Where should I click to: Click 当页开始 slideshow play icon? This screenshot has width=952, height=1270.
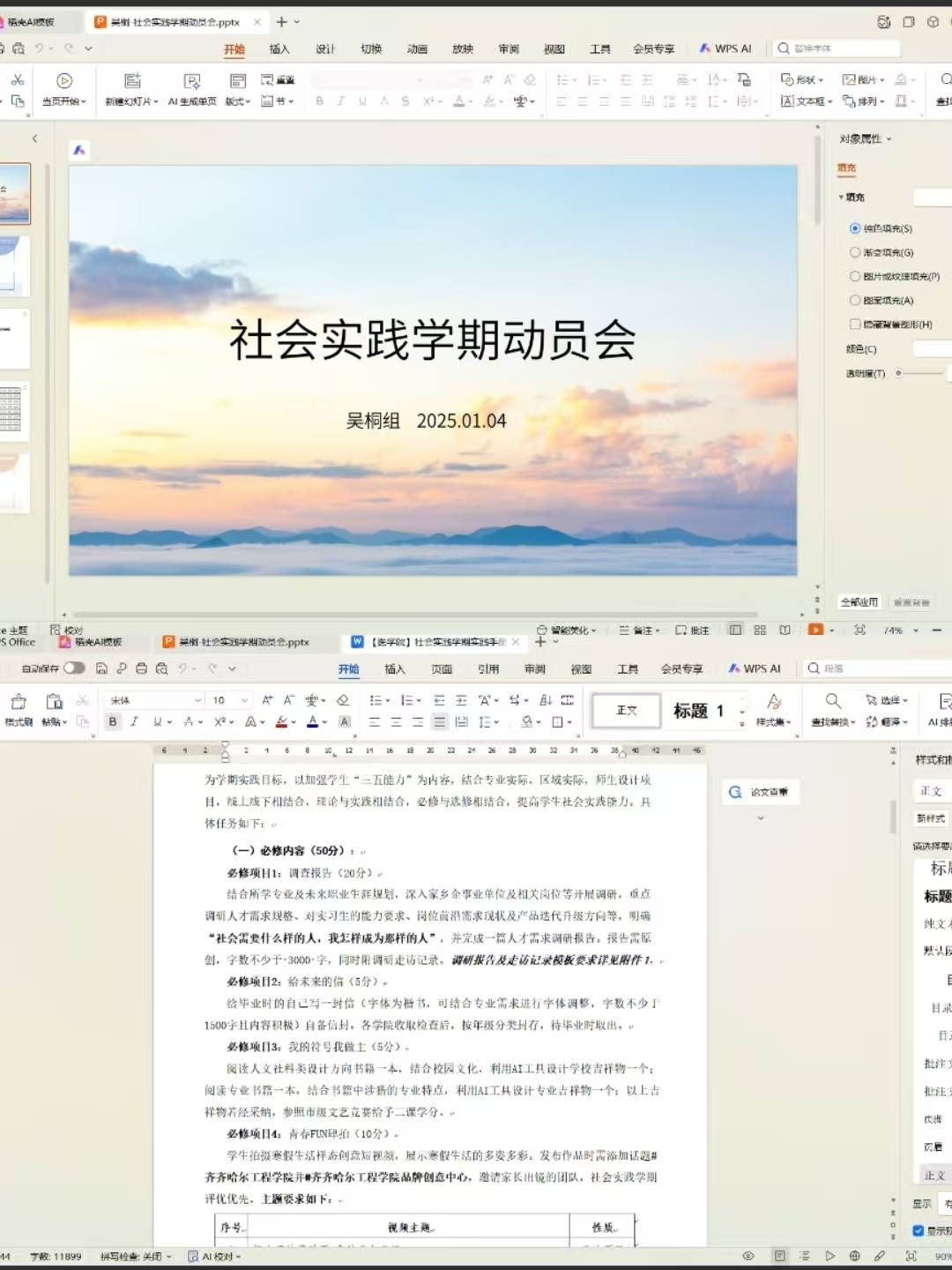pyautogui.click(x=64, y=81)
